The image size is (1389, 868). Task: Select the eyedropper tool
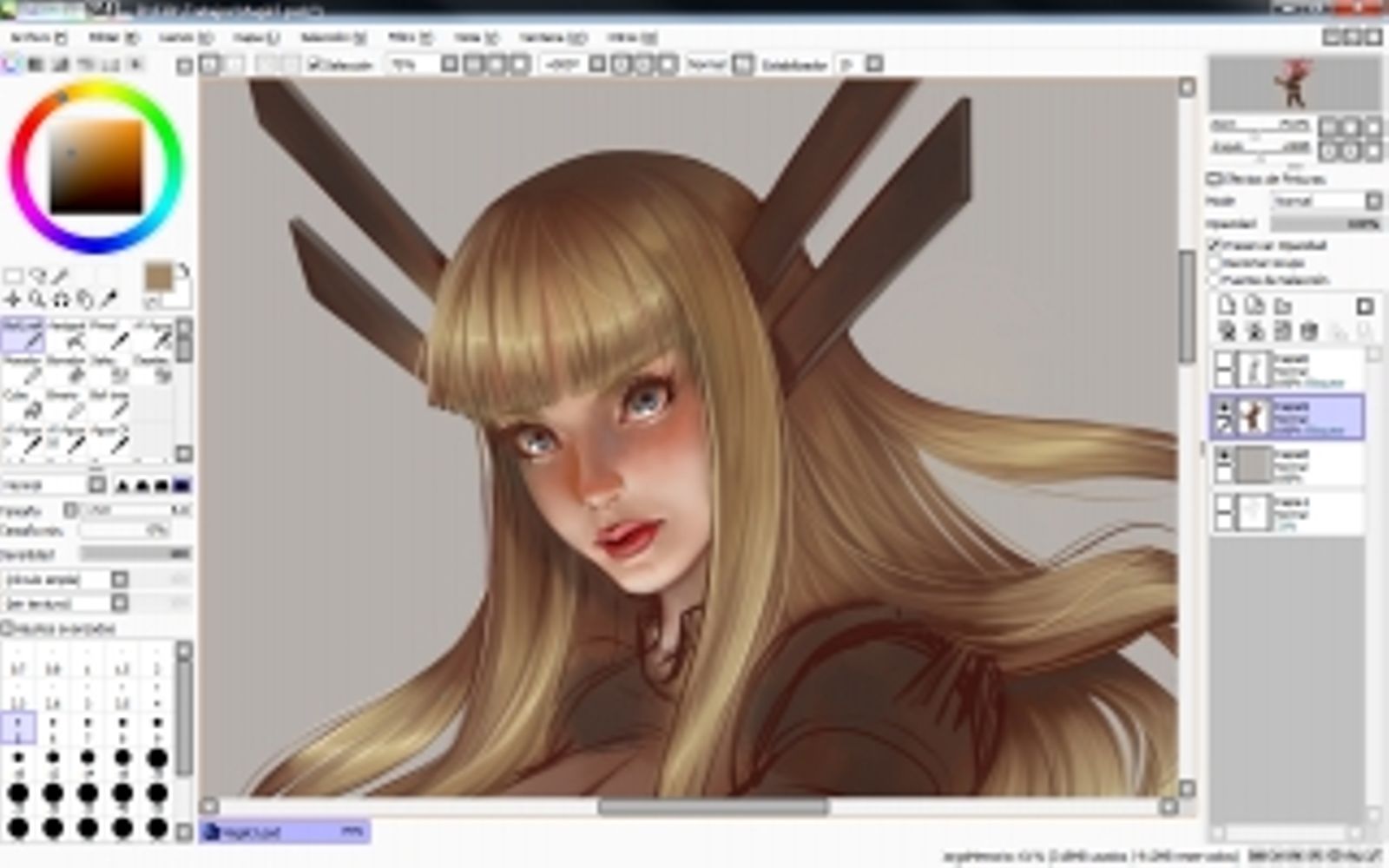pos(109,300)
